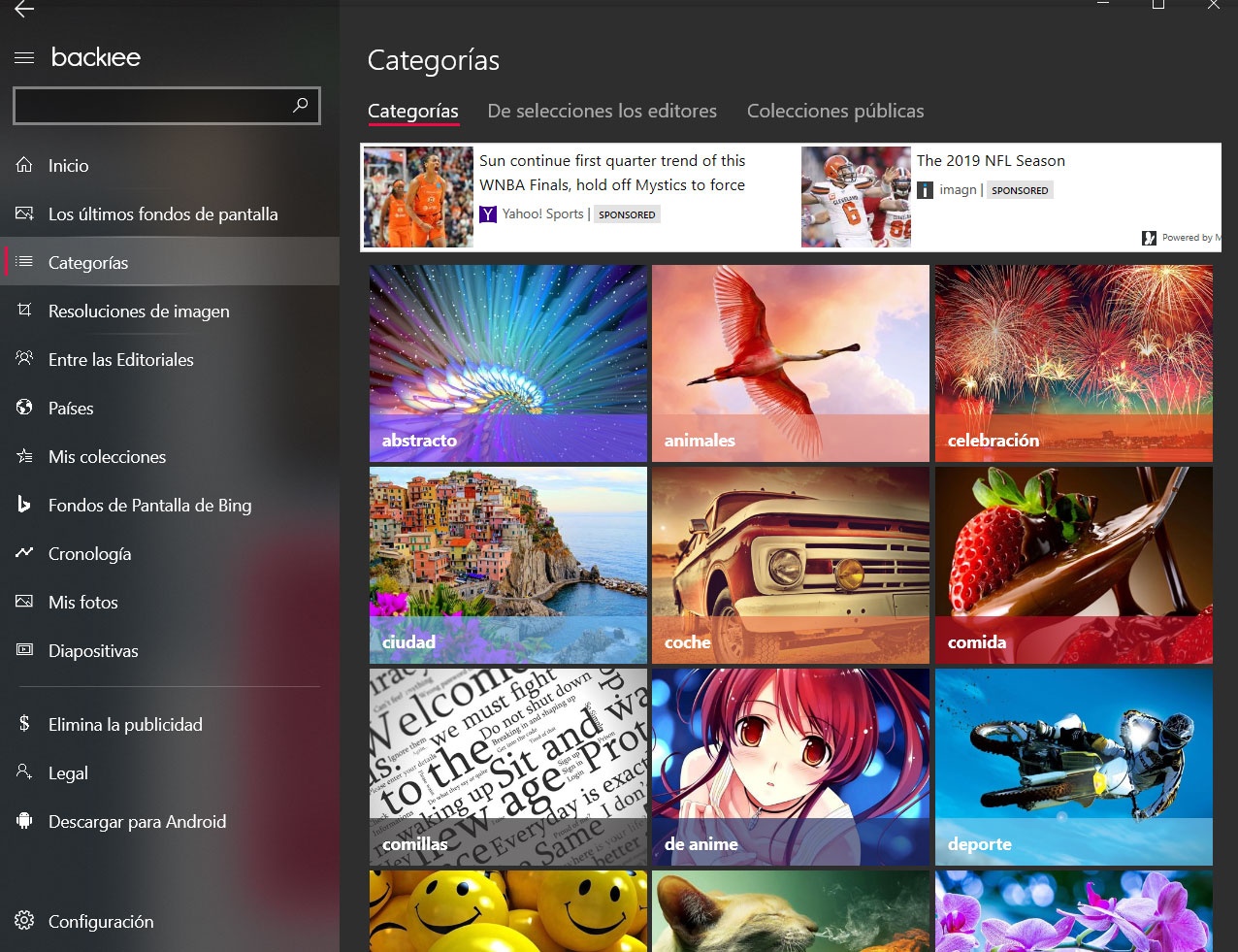Open Inicio in the sidebar
1238x952 pixels.
170,165
